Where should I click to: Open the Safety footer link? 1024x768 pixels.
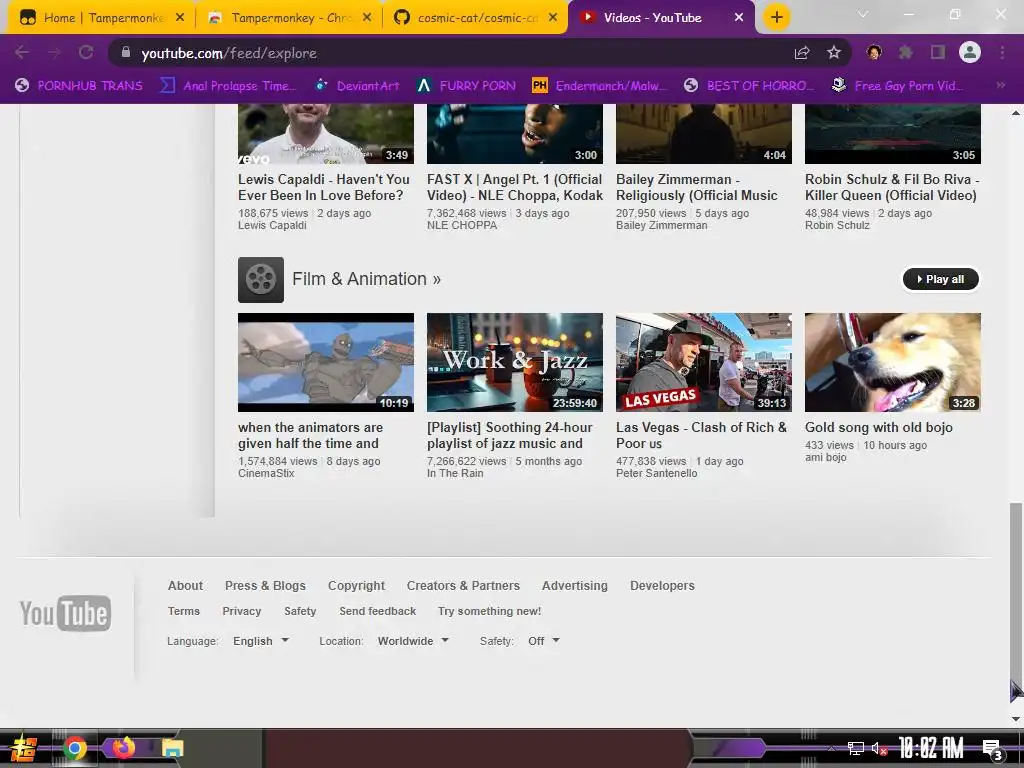click(300, 611)
